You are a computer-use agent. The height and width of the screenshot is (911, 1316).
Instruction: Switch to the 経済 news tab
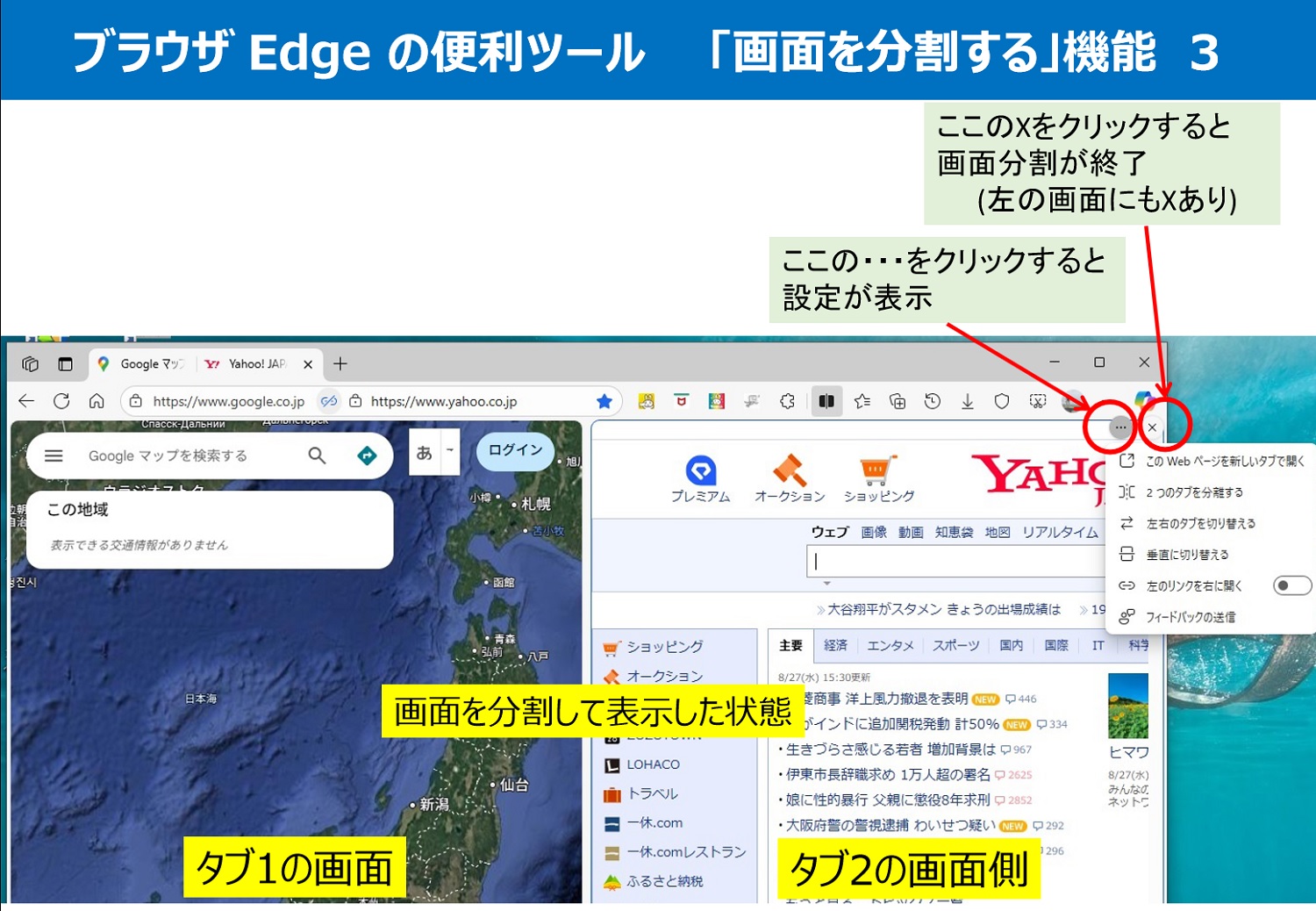coord(835,645)
